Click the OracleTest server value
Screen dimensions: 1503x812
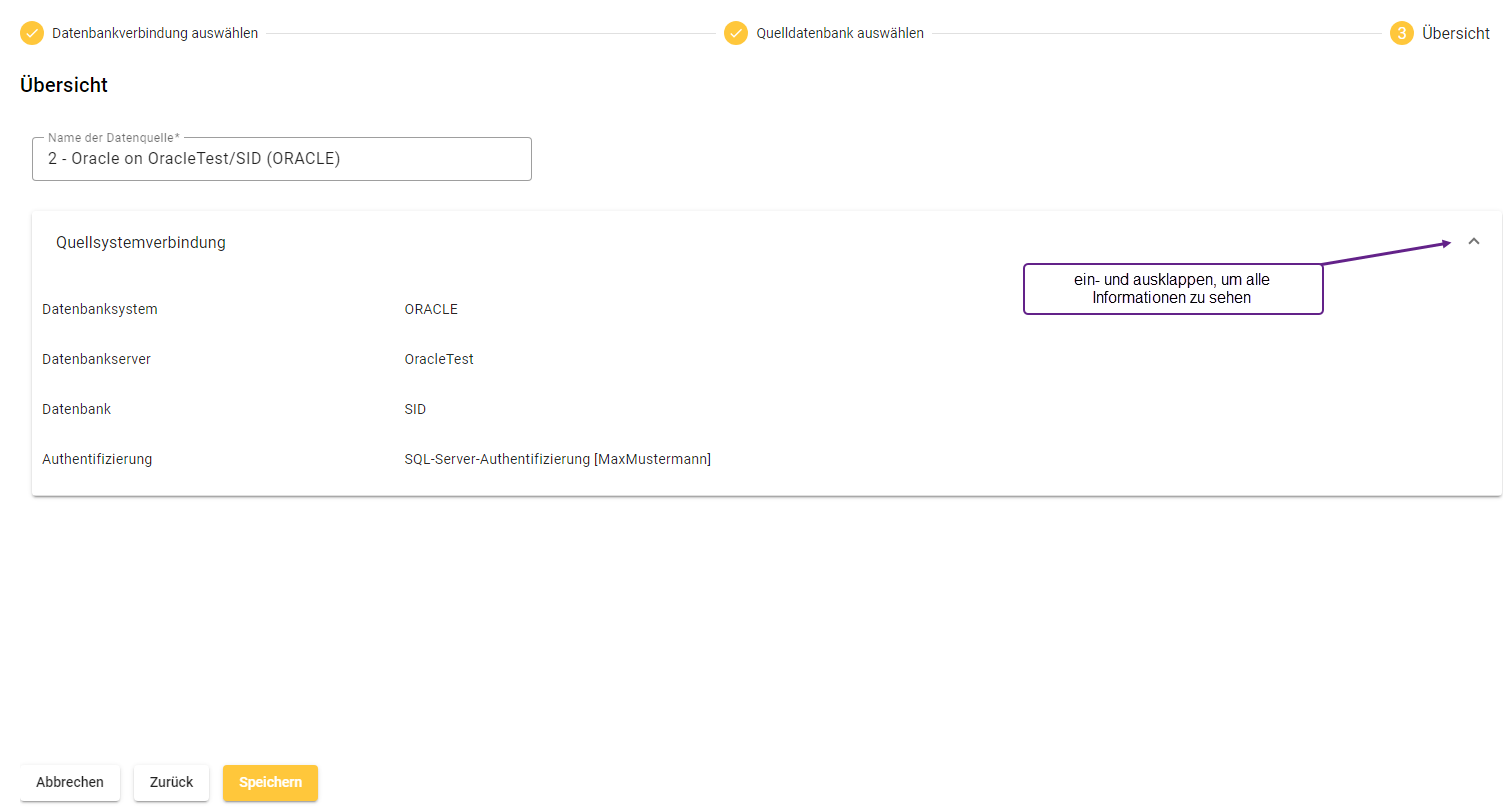click(x=439, y=359)
